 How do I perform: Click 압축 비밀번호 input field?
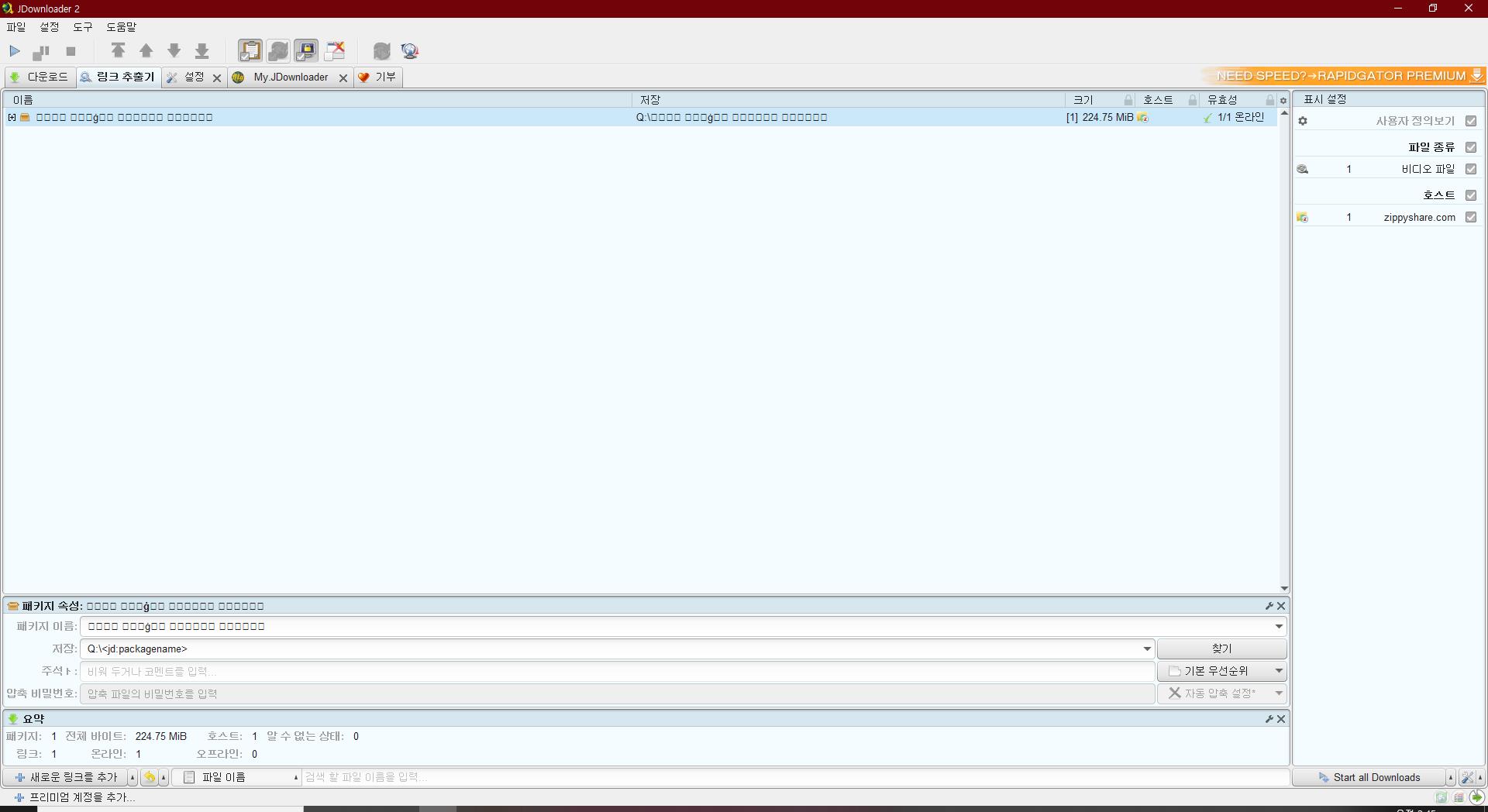618,693
